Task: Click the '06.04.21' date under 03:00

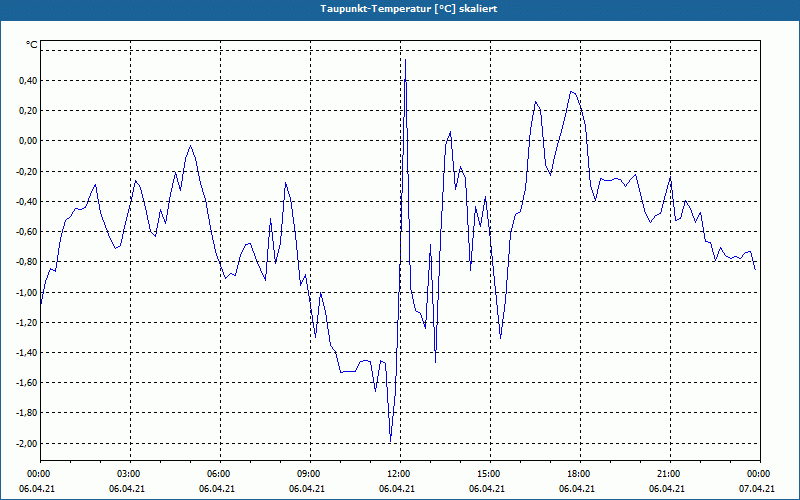Action: [127, 489]
